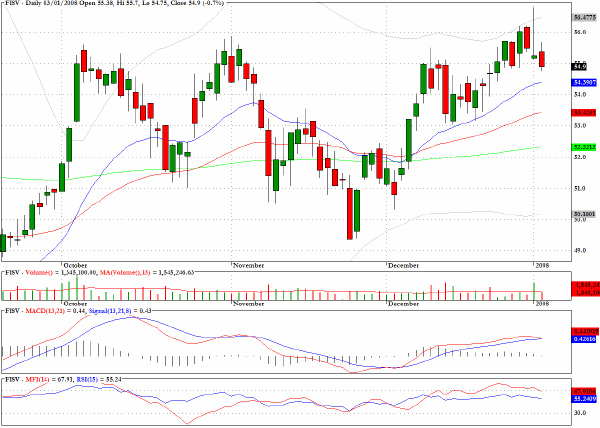Viewport: 600px width, 428px height.
Task: Click the red 1,545,24 volume average tag
Action: click(585, 285)
